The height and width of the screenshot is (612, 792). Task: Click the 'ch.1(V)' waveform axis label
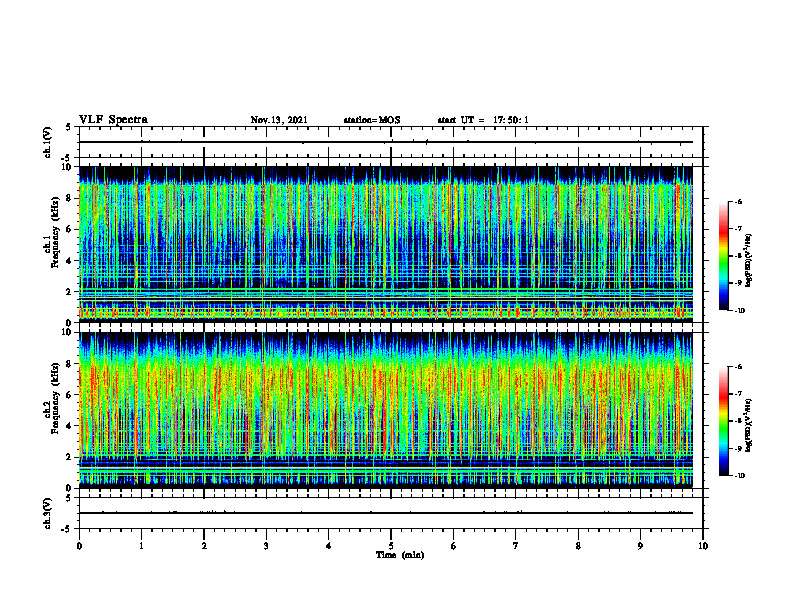(47, 142)
